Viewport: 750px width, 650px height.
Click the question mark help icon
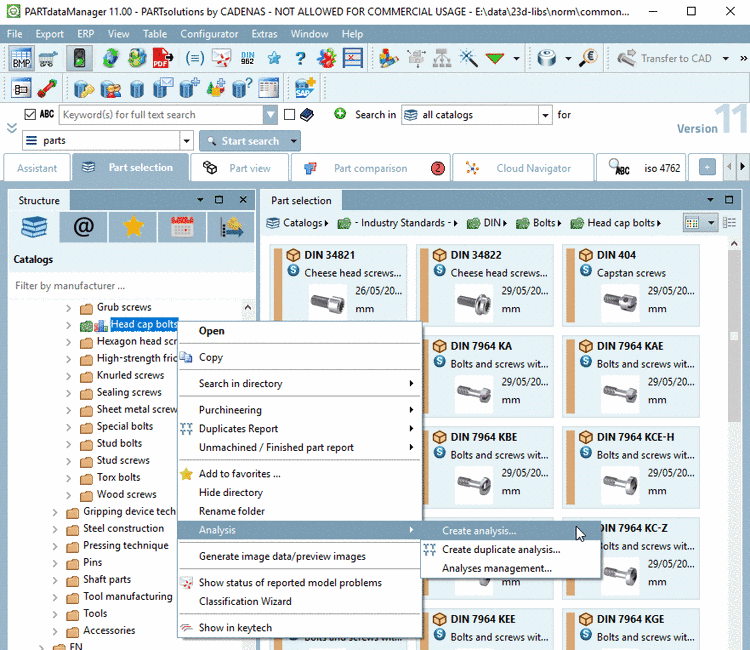(300, 58)
